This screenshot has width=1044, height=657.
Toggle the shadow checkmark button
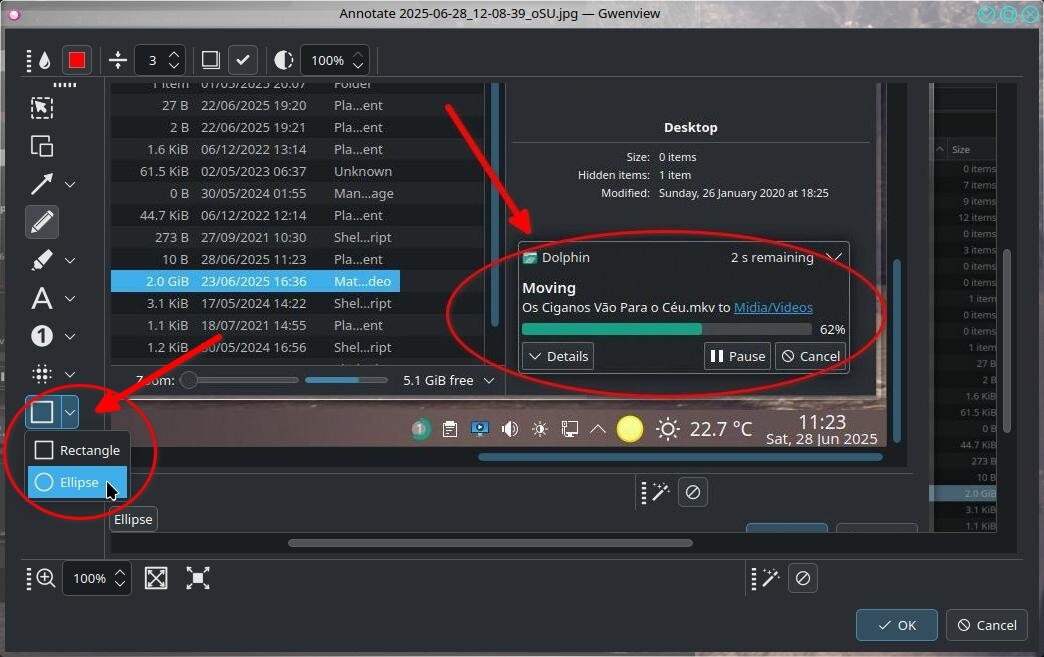pos(243,61)
